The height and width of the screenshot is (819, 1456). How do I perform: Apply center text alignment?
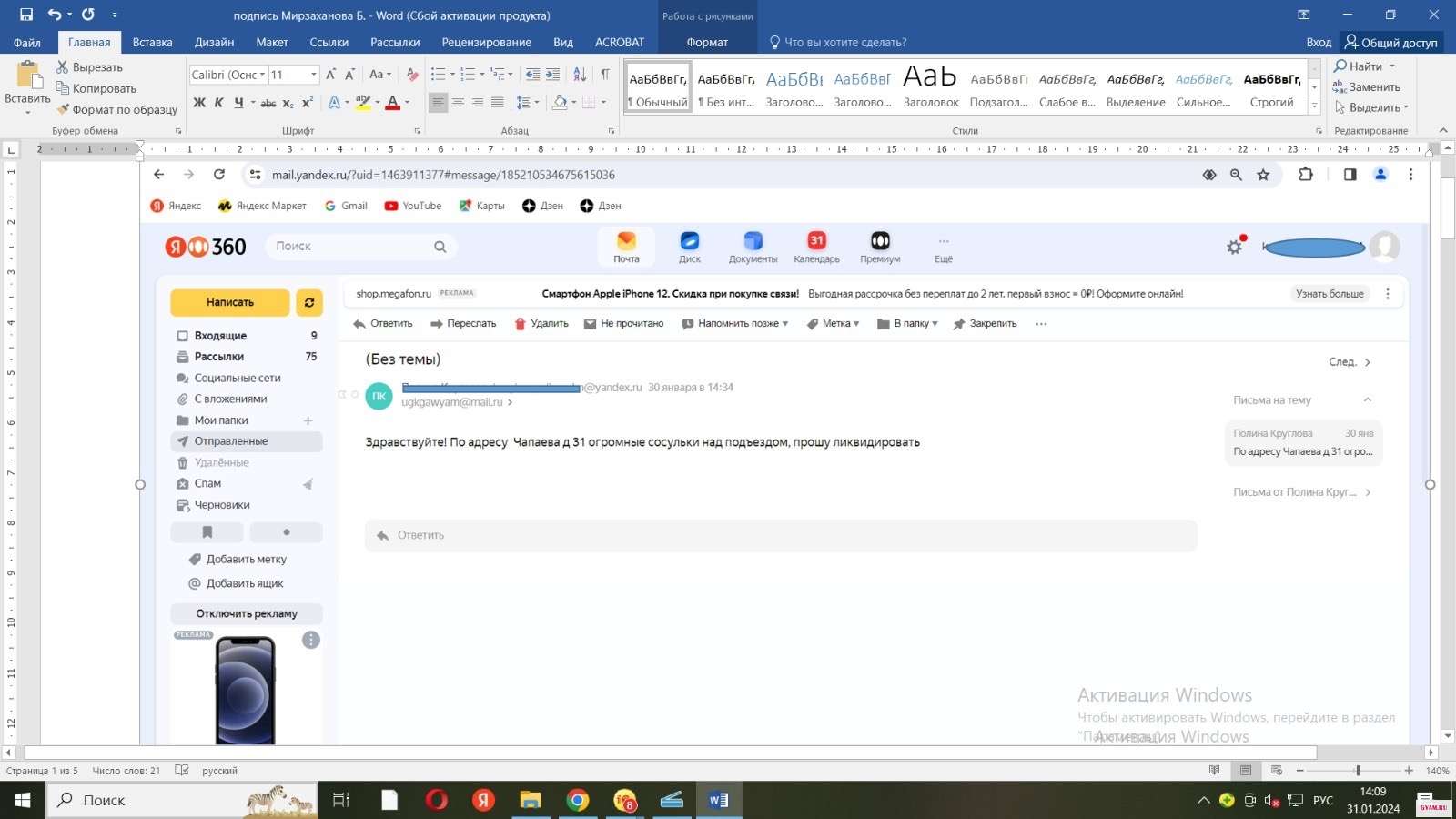coord(458,103)
